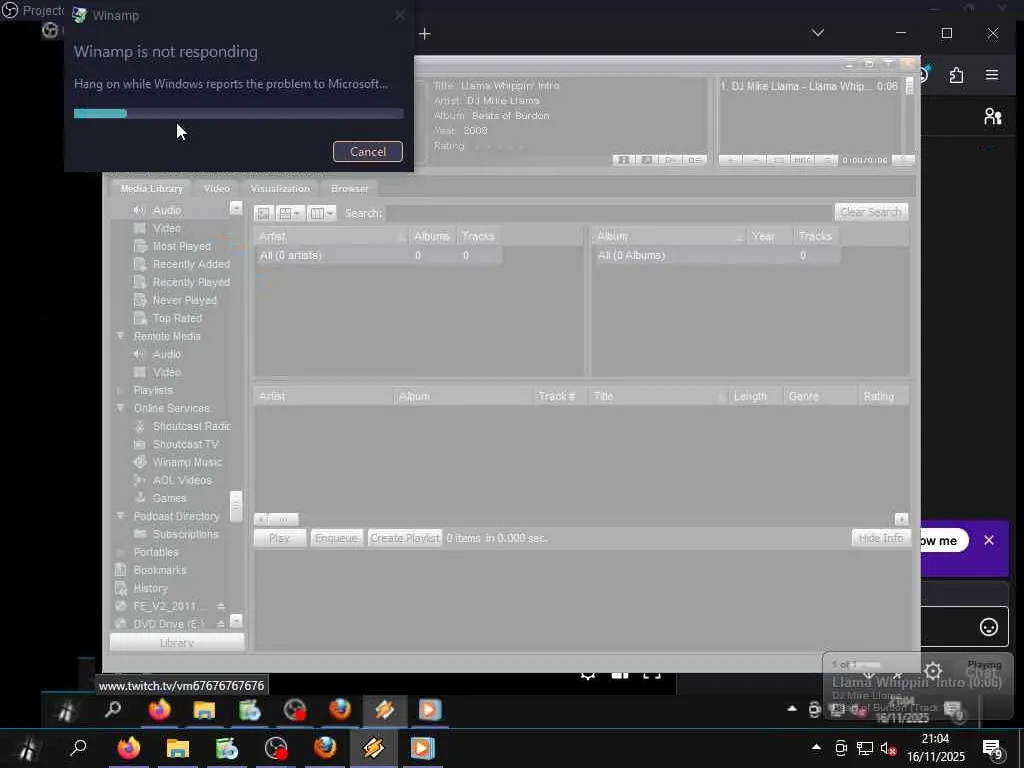Click muted volume icon in main system tray

(888, 748)
